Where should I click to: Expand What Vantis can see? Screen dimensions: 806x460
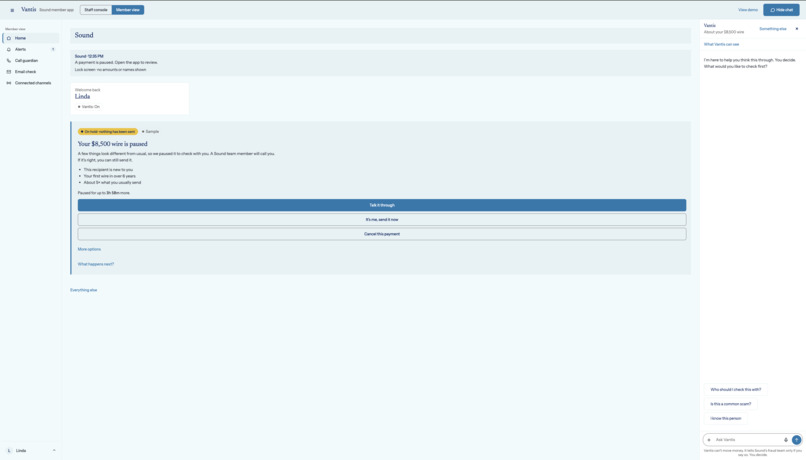click(721, 44)
